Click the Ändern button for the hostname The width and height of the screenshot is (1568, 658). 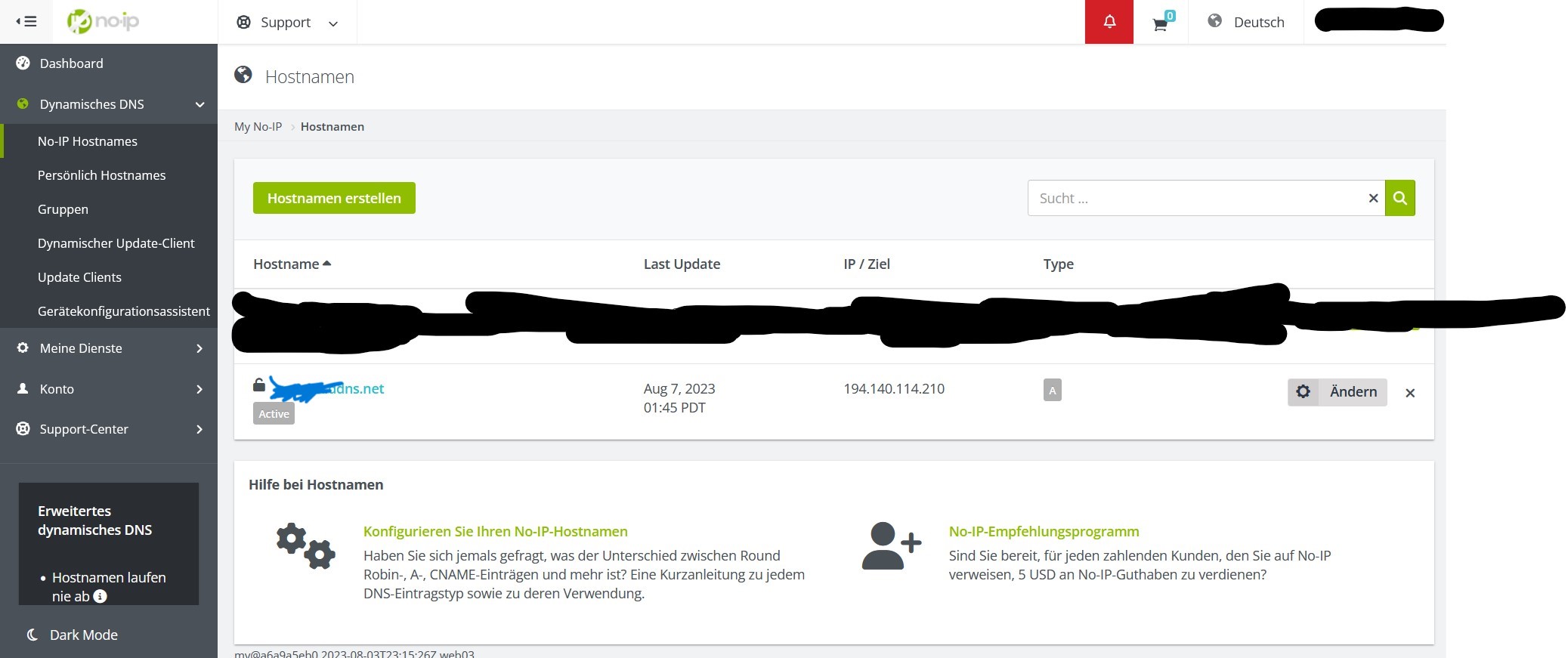point(1337,392)
